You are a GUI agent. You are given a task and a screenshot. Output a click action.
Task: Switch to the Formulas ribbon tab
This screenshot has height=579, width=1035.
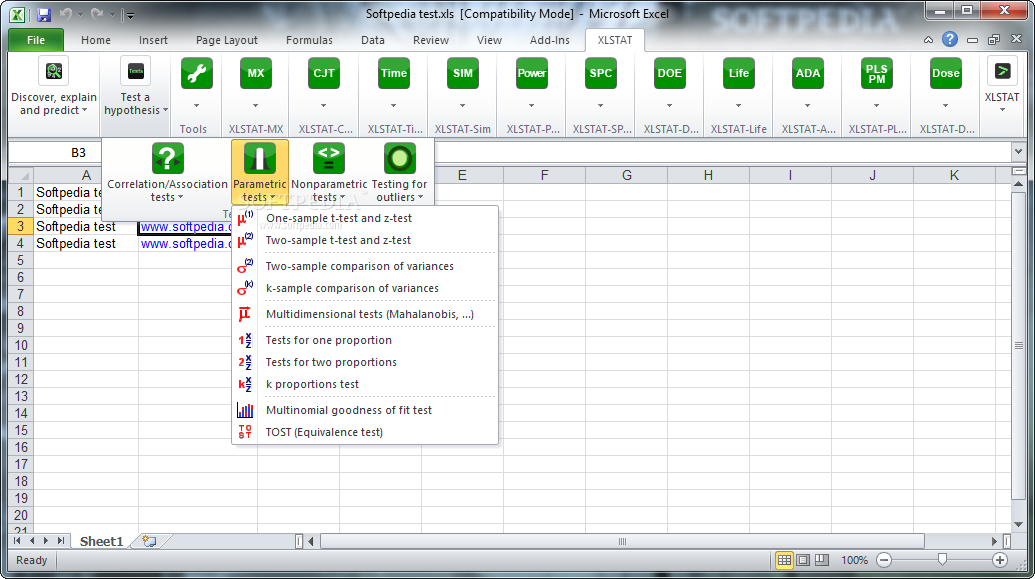tap(310, 40)
